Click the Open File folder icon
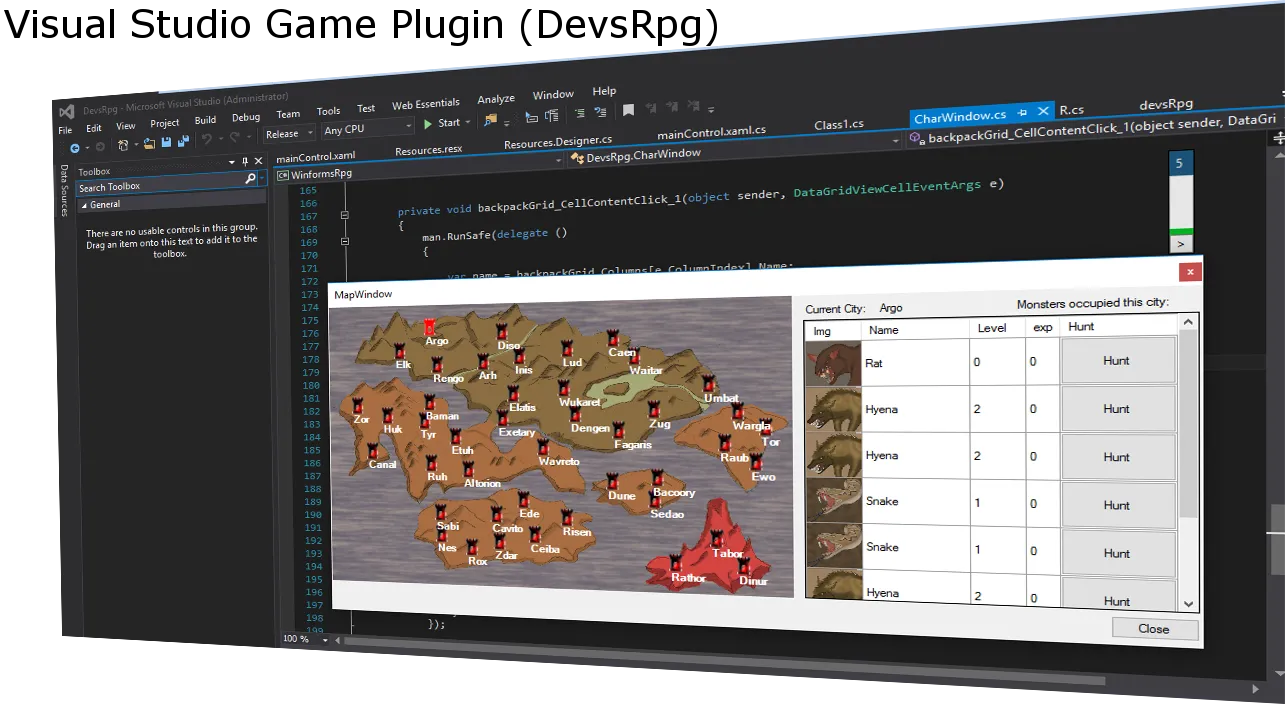 [x=149, y=143]
